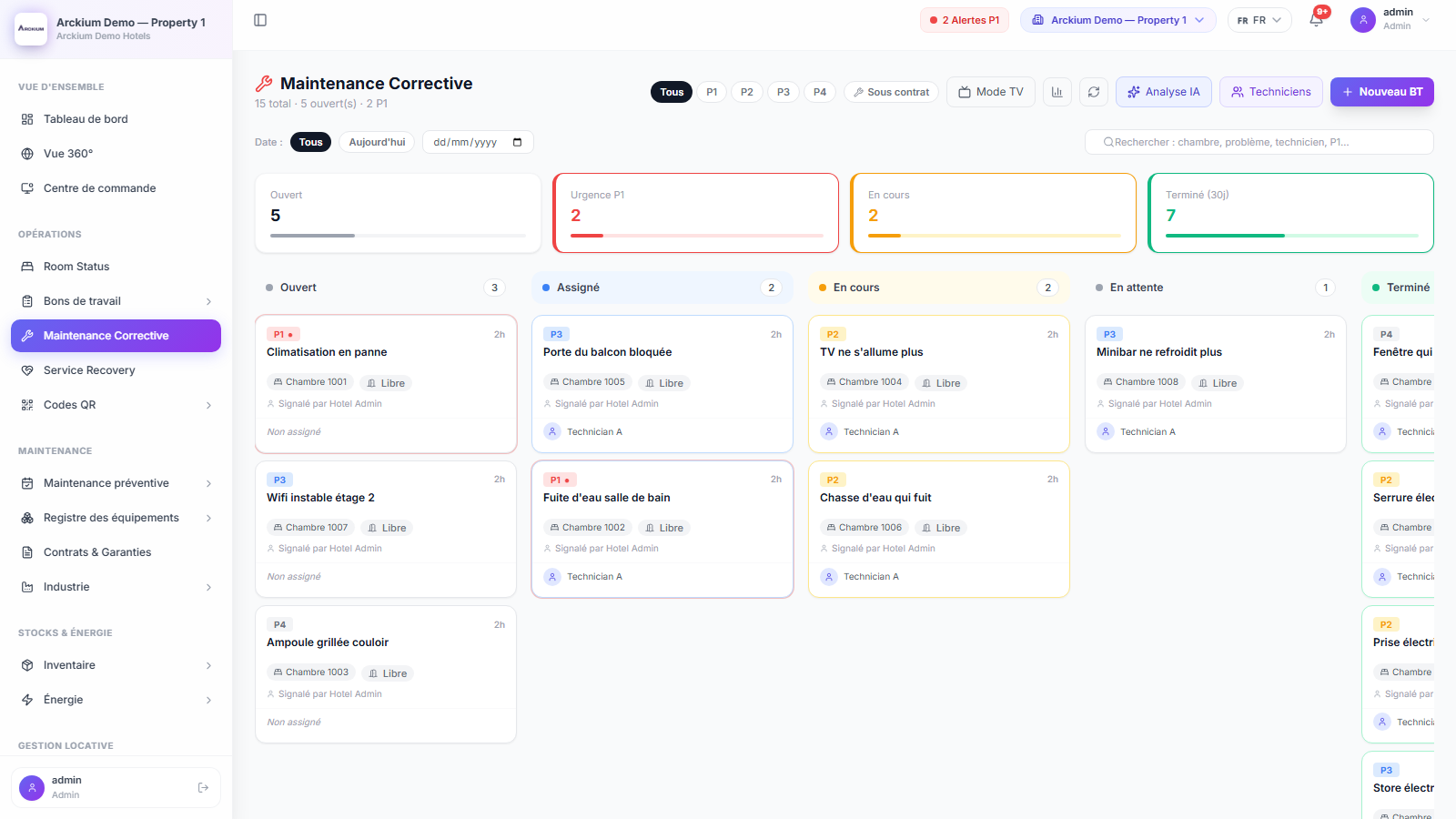Filter tickets by P4 priority
This screenshot has width=1456, height=819.
(x=820, y=92)
